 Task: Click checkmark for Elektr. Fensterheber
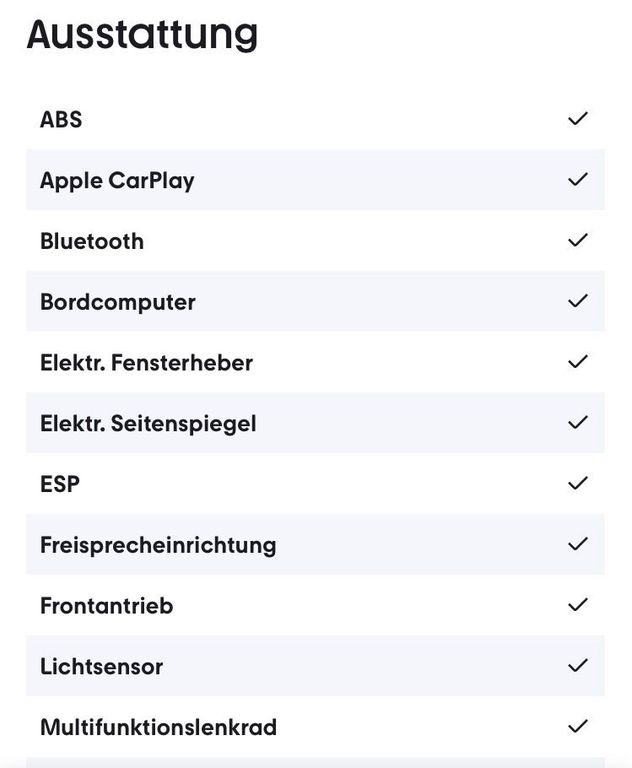pos(577,362)
